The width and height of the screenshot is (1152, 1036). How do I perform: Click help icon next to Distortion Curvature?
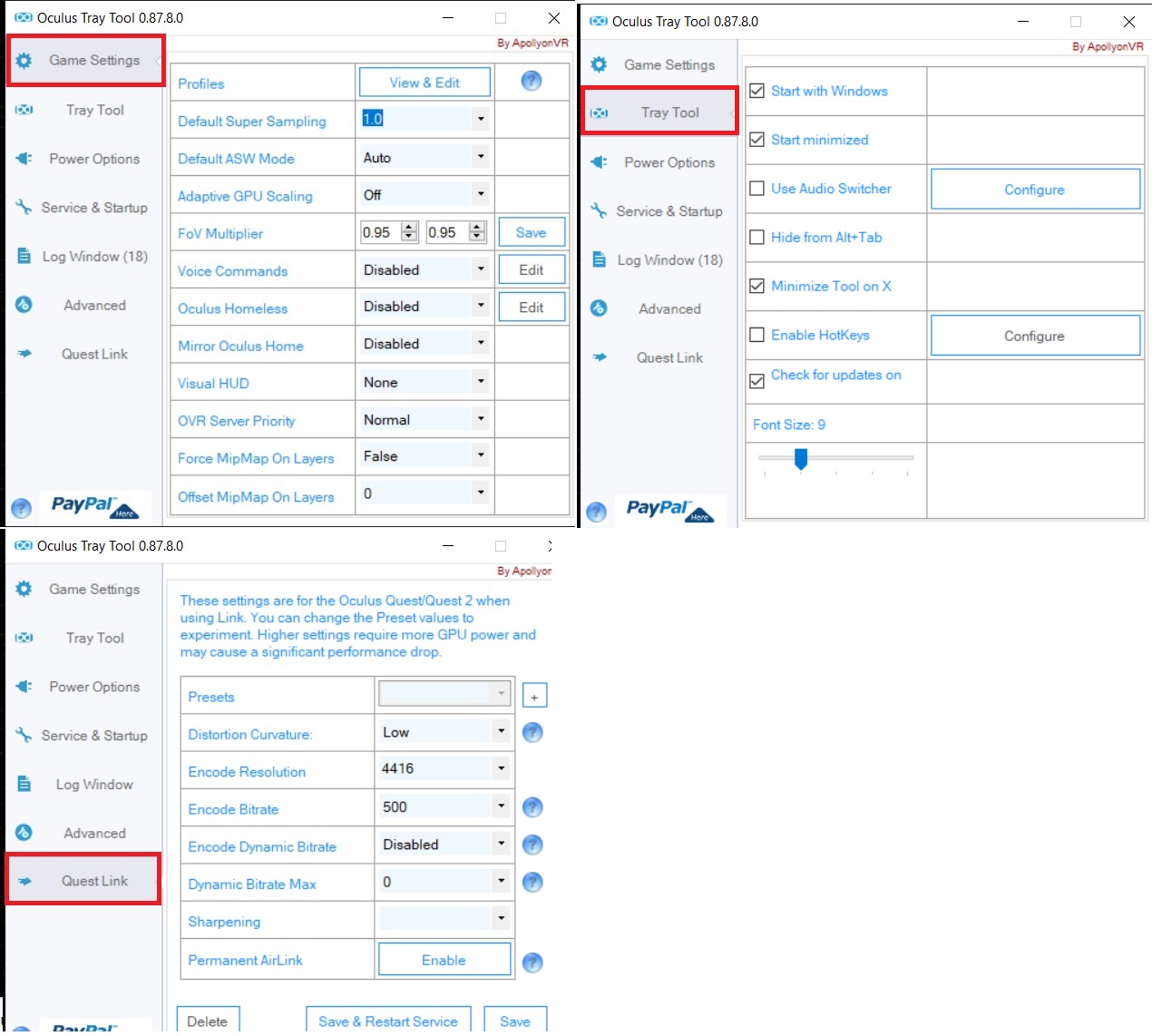[533, 732]
